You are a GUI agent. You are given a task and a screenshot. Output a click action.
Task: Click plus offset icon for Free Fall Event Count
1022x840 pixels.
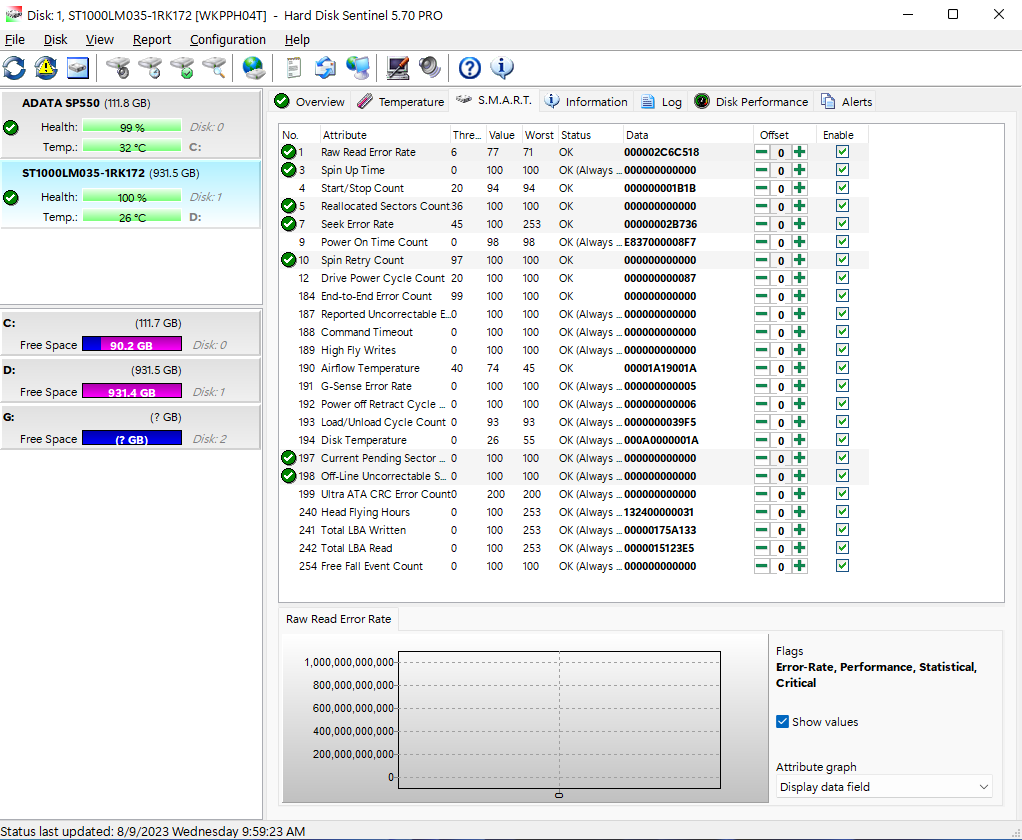(x=800, y=566)
